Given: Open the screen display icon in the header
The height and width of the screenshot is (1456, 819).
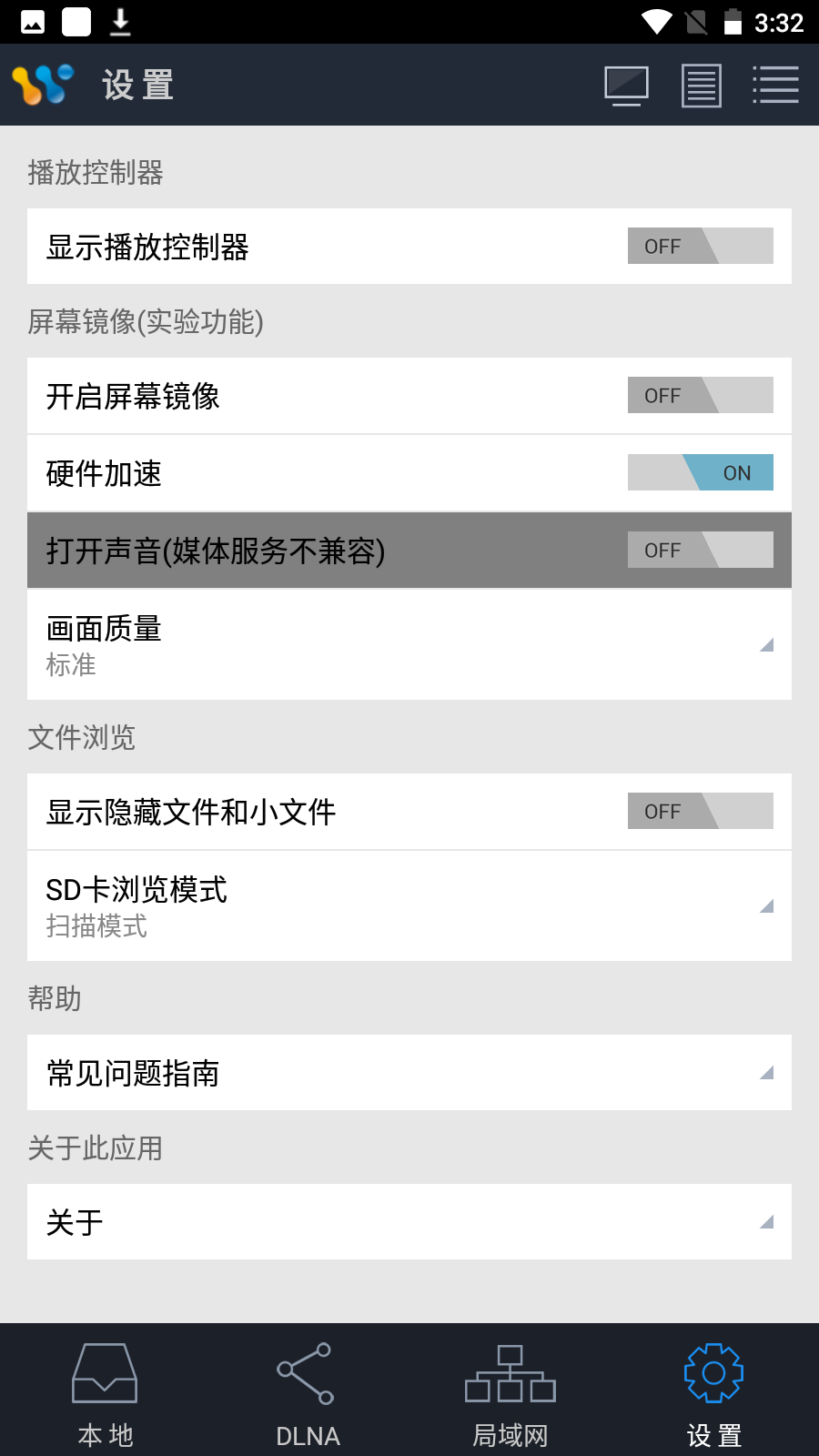Looking at the screenshot, I should point(626,86).
